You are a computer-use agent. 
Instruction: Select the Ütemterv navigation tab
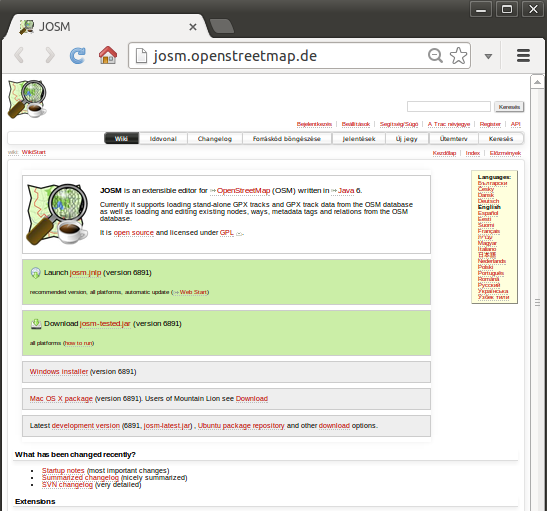[454, 138]
